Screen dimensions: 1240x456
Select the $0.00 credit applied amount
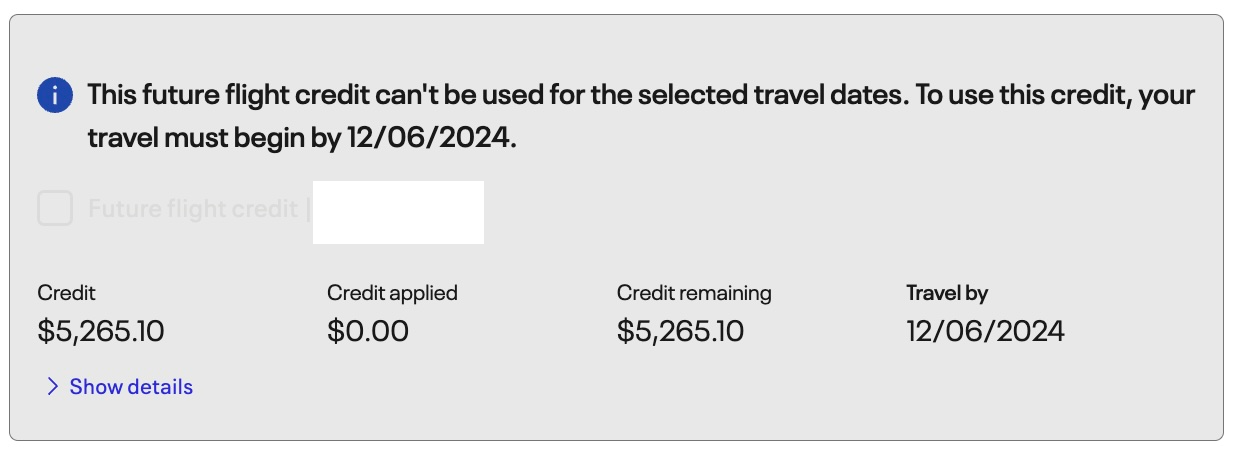367,331
